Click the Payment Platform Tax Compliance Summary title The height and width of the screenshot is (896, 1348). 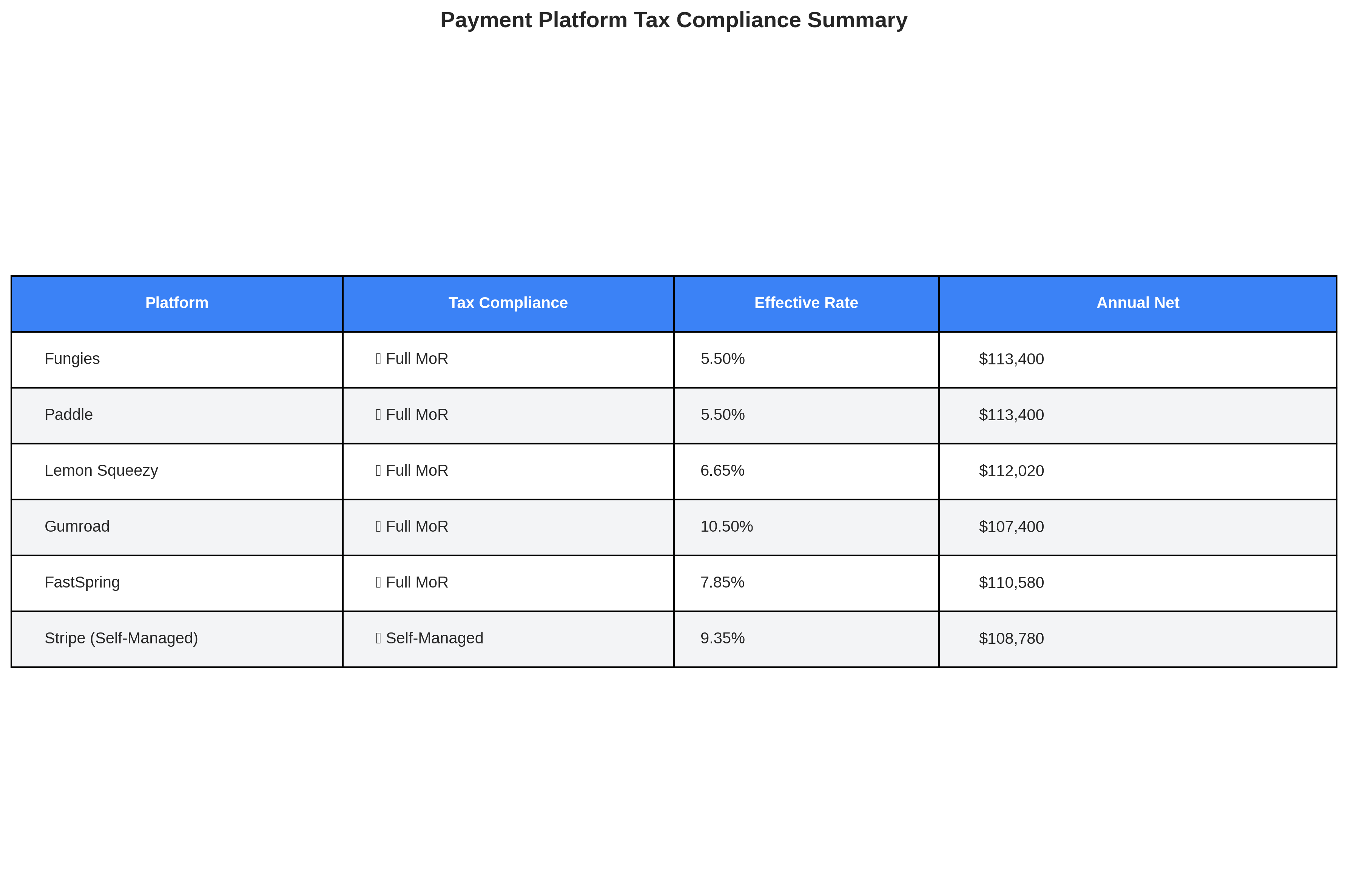674,20
